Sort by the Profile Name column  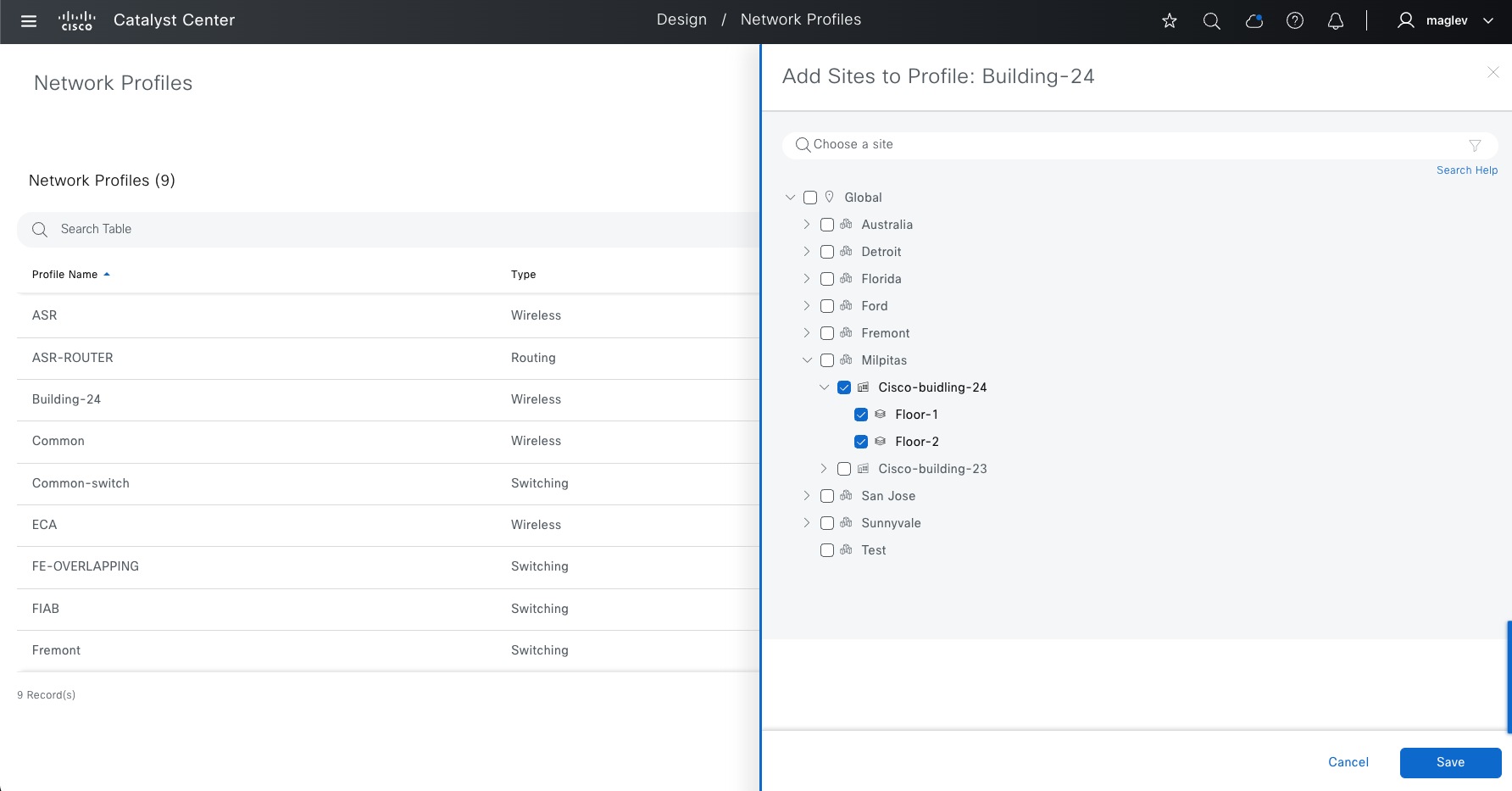[65, 275]
